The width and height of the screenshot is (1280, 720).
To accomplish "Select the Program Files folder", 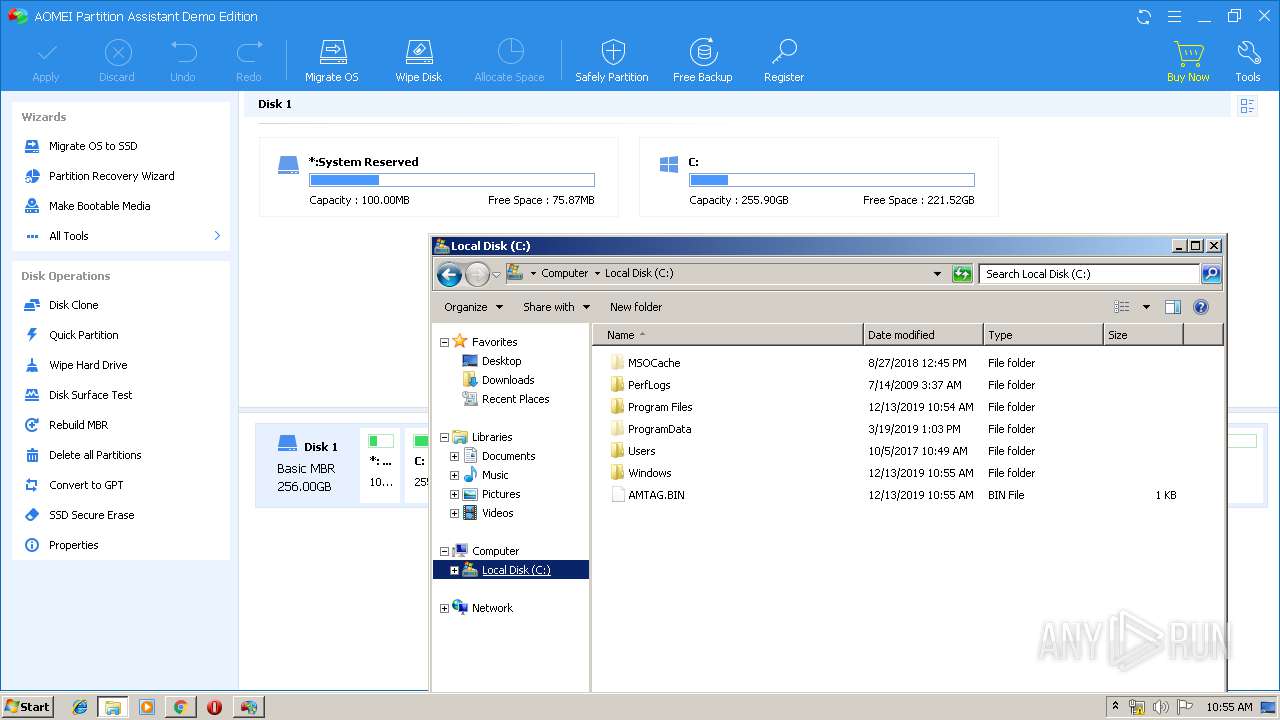I will pos(660,407).
